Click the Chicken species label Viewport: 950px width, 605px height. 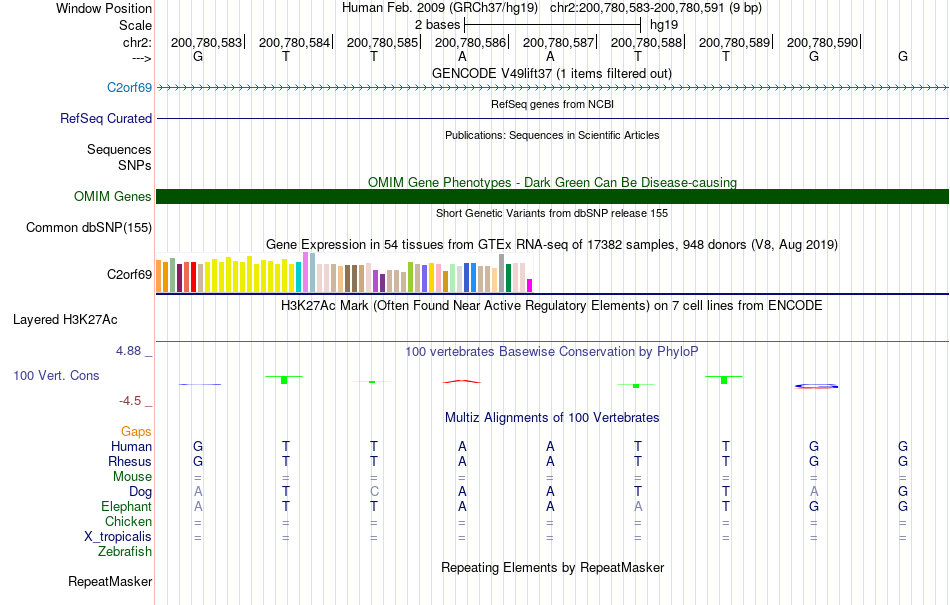[x=128, y=521]
